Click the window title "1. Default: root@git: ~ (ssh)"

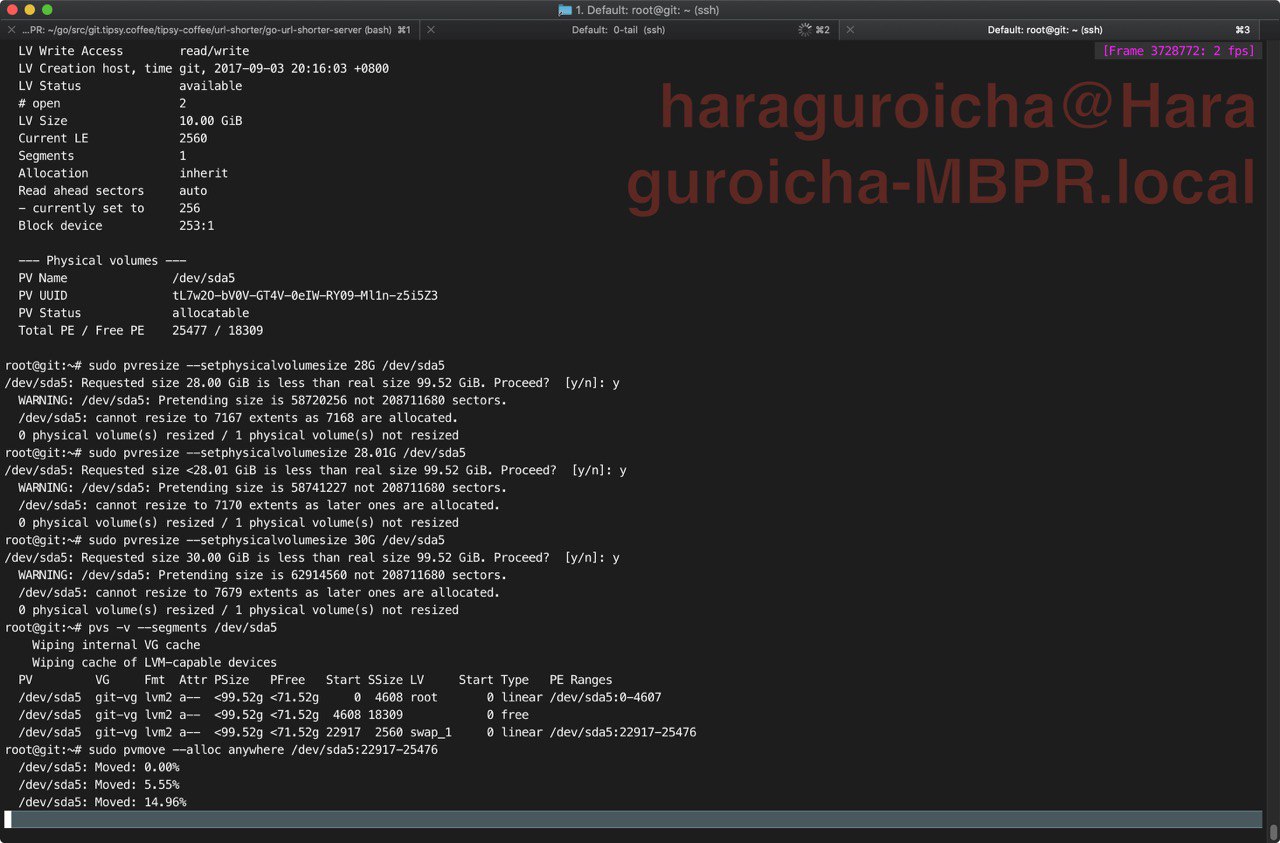click(x=647, y=10)
